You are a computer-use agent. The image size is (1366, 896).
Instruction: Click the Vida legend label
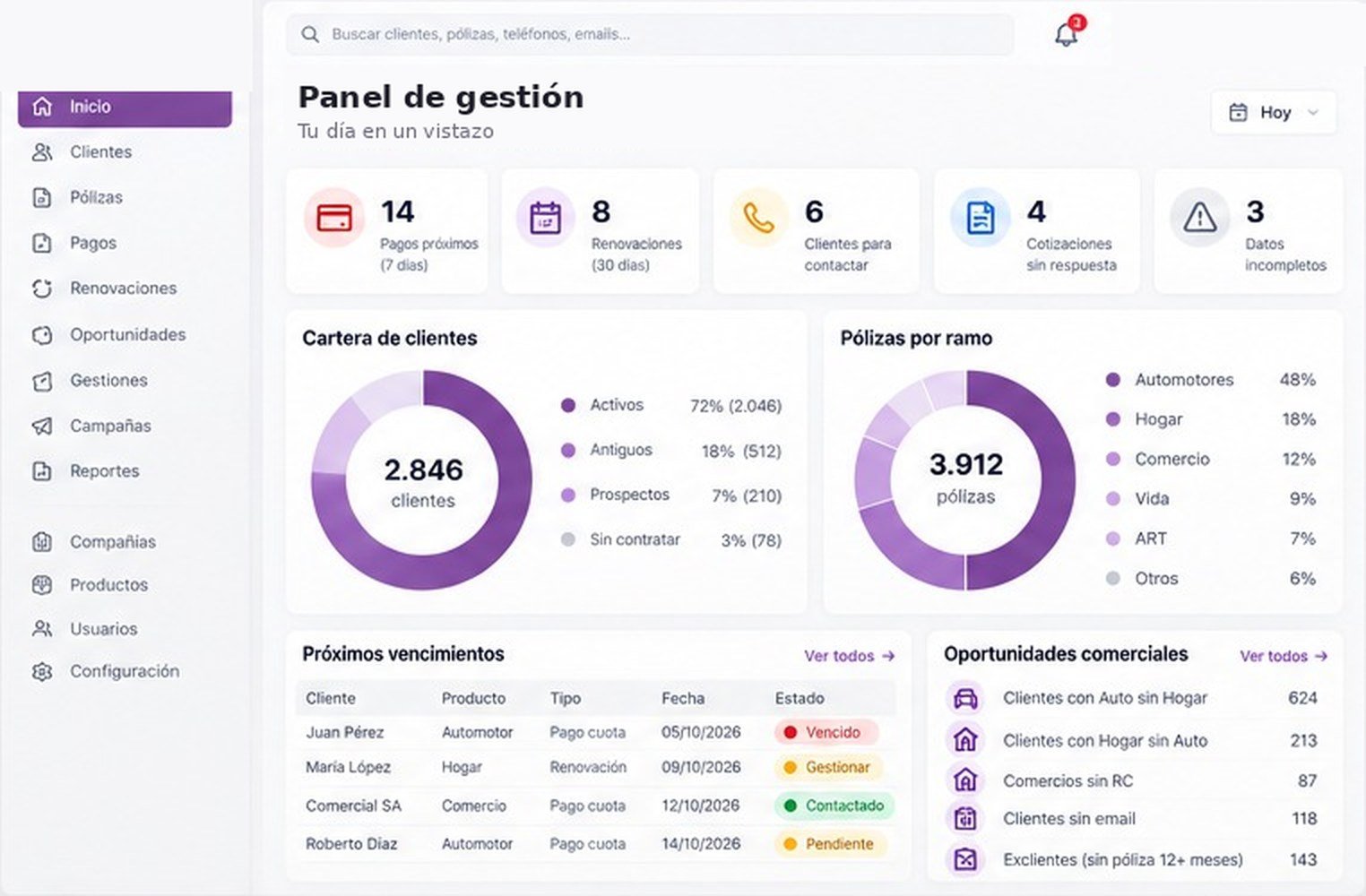(x=1152, y=499)
